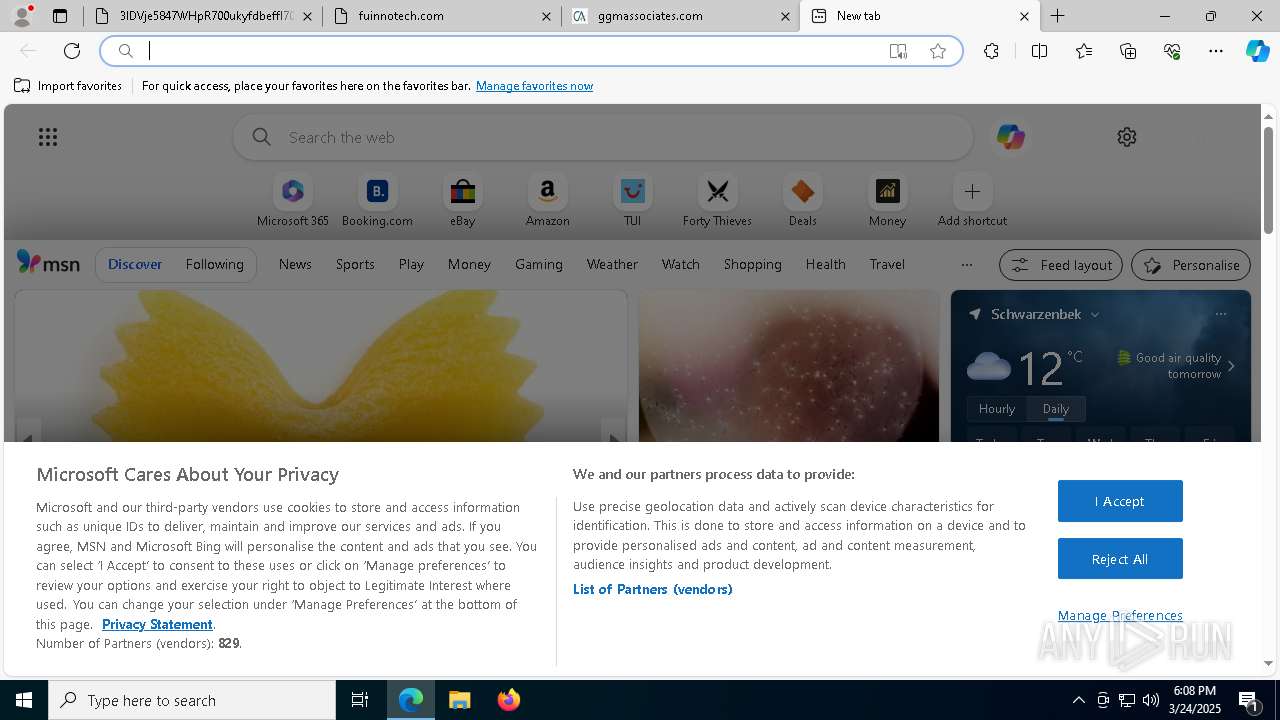Open the split screen icon

tap(1039, 51)
